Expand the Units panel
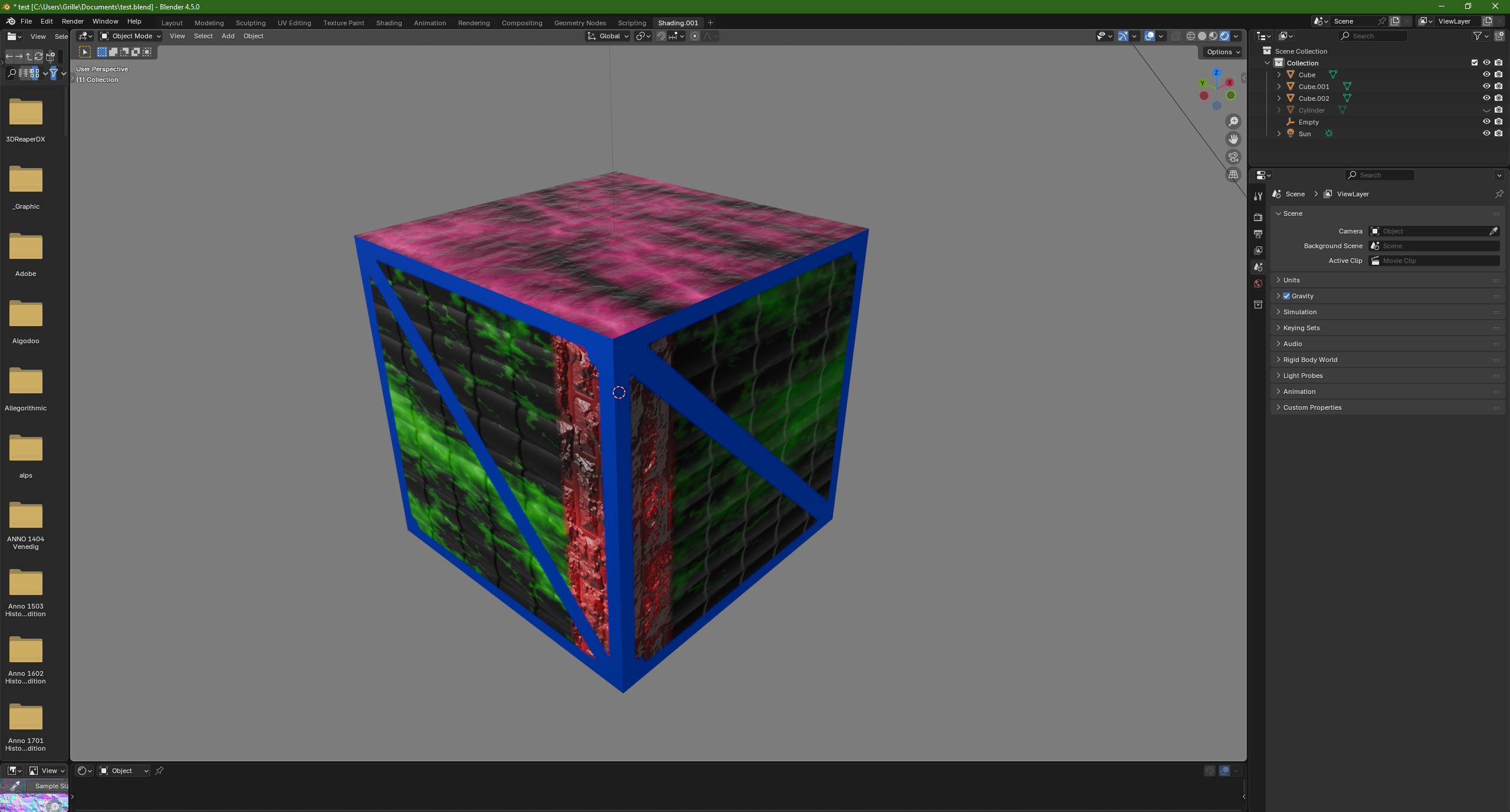This screenshot has width=1510, height=812. [x=1291, y=280]
